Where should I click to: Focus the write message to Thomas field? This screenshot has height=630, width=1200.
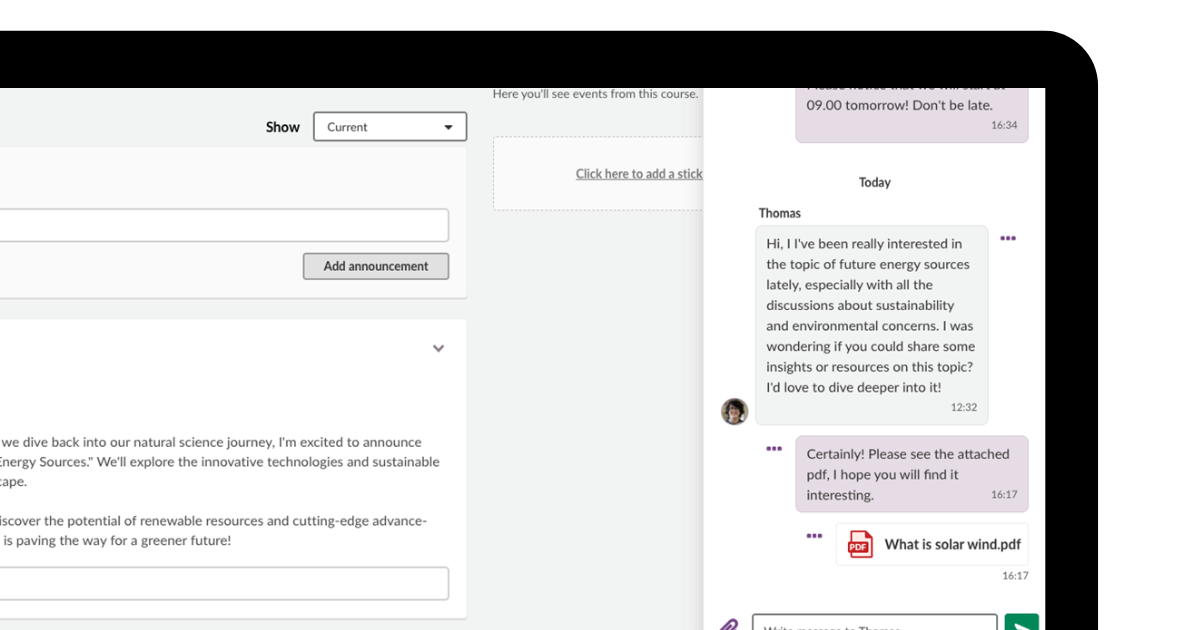coord(874,624)
